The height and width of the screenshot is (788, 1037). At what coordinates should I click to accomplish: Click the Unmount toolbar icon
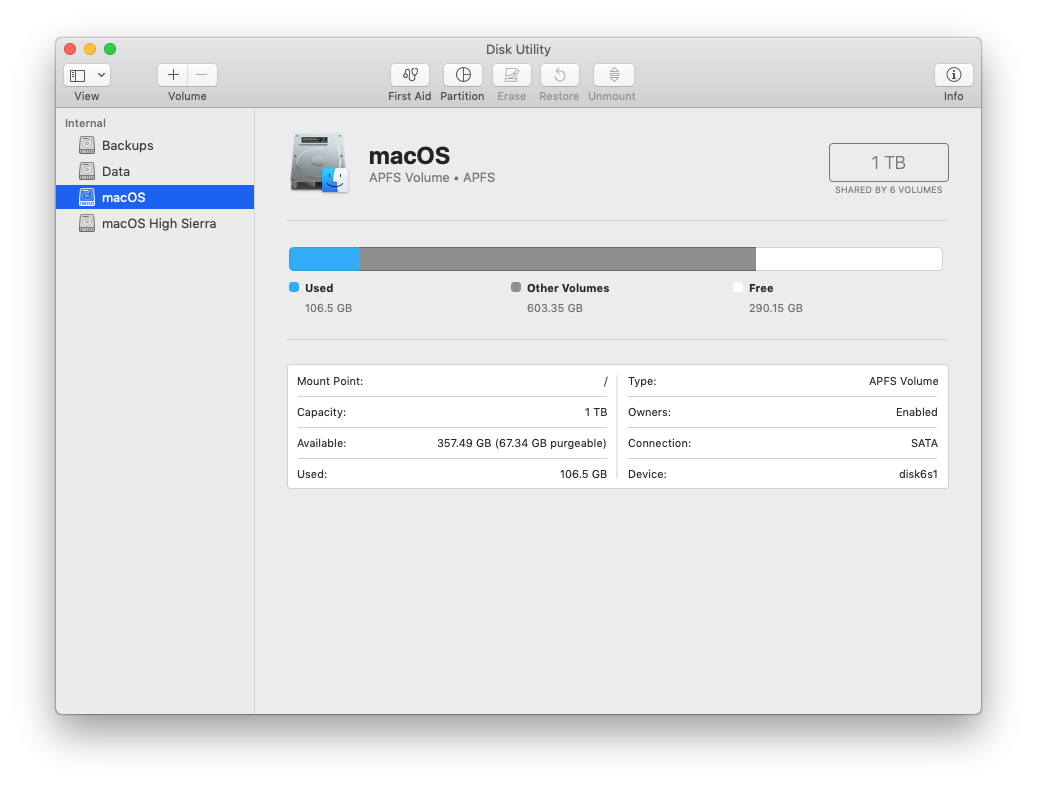[x=613, y=75]
